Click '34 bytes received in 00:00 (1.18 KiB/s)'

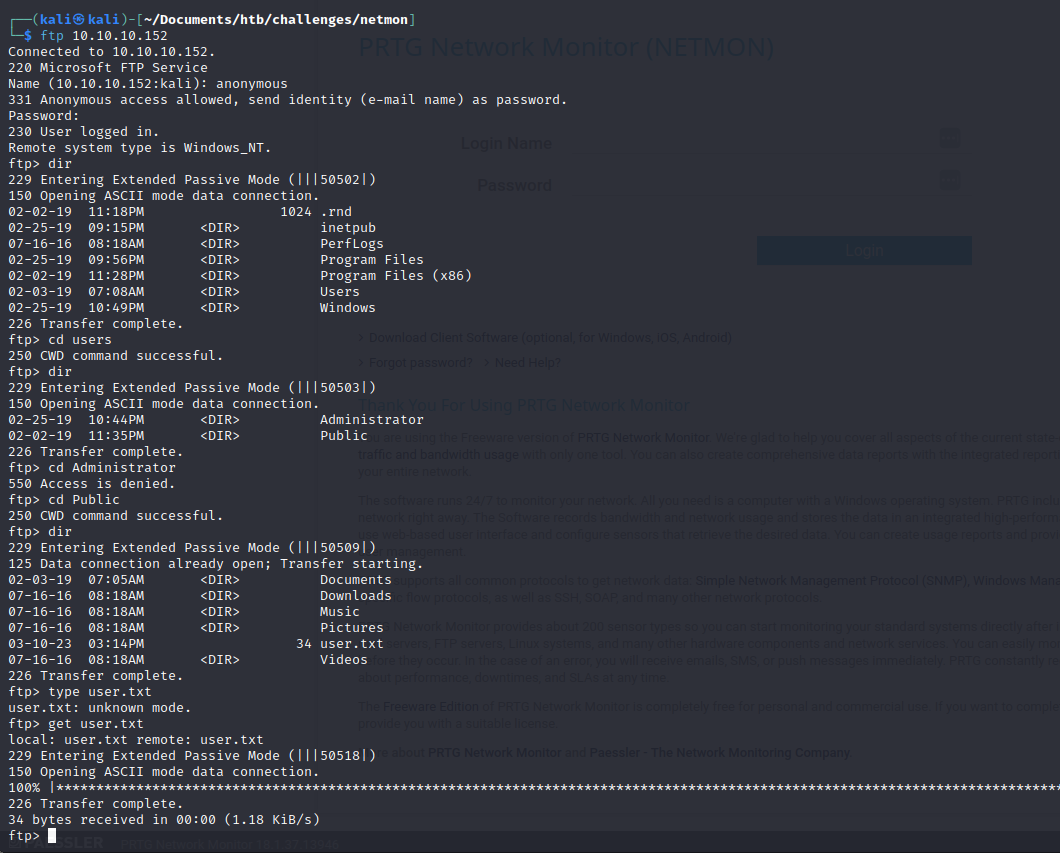(x=164, y=819)
